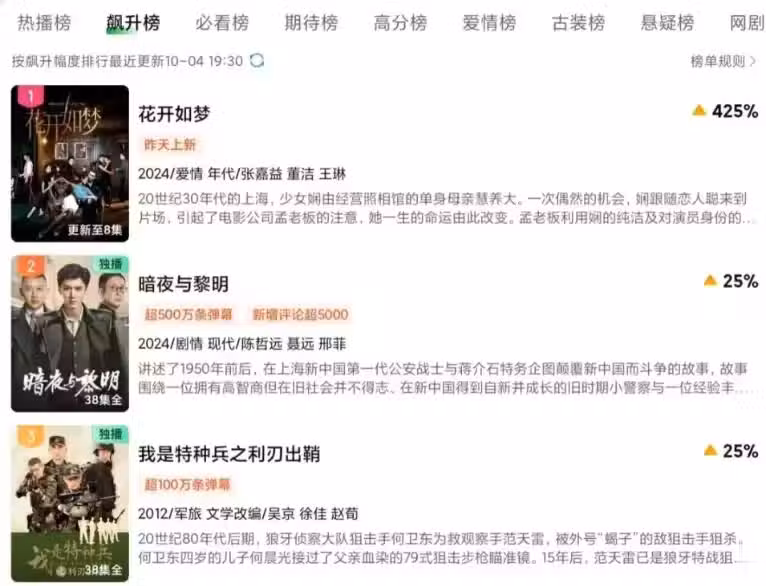Image resolution: width=766 pixels, height=586 pixels.
Task: Click the 新增评论超5000 tag
Action: (x=300, y=314)
